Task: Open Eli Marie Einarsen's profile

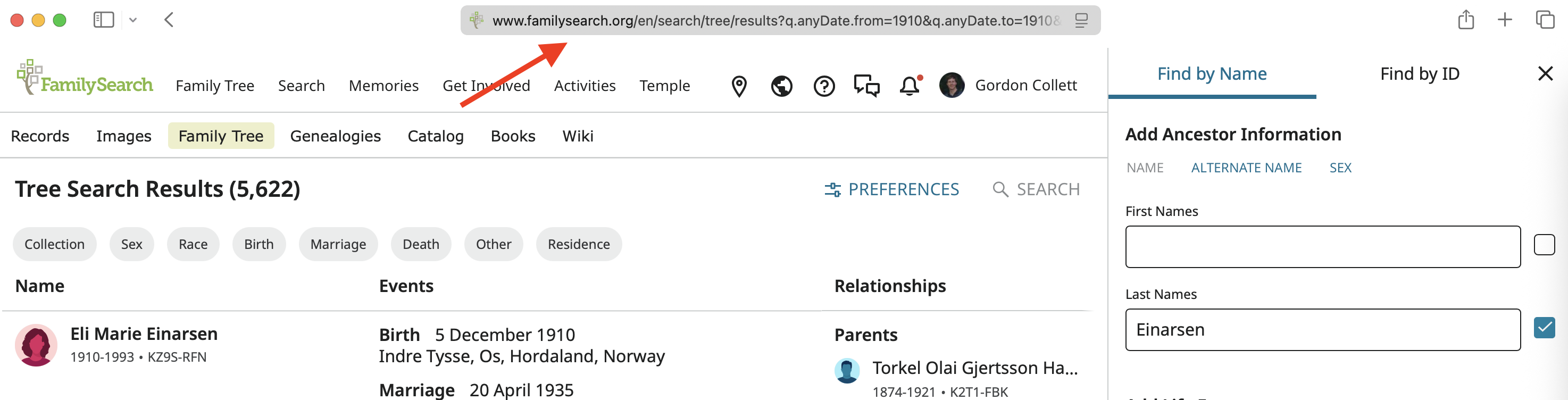Action: coord(144,334)
